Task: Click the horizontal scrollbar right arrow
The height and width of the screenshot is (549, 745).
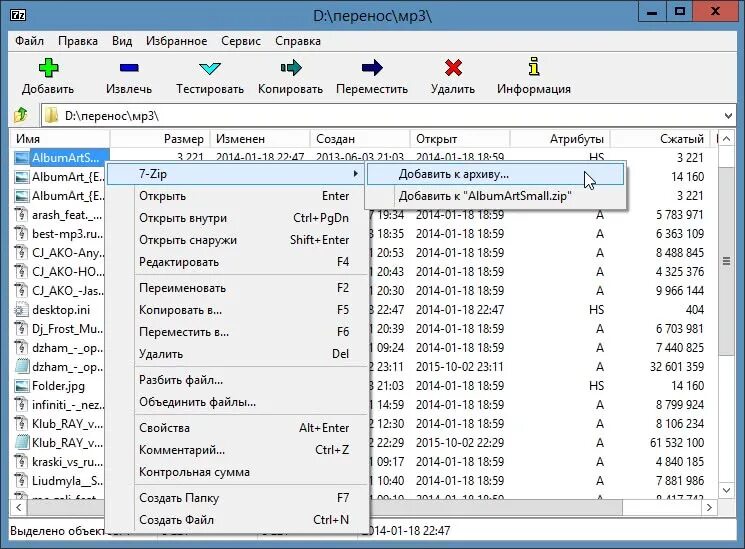Action: 709,508
